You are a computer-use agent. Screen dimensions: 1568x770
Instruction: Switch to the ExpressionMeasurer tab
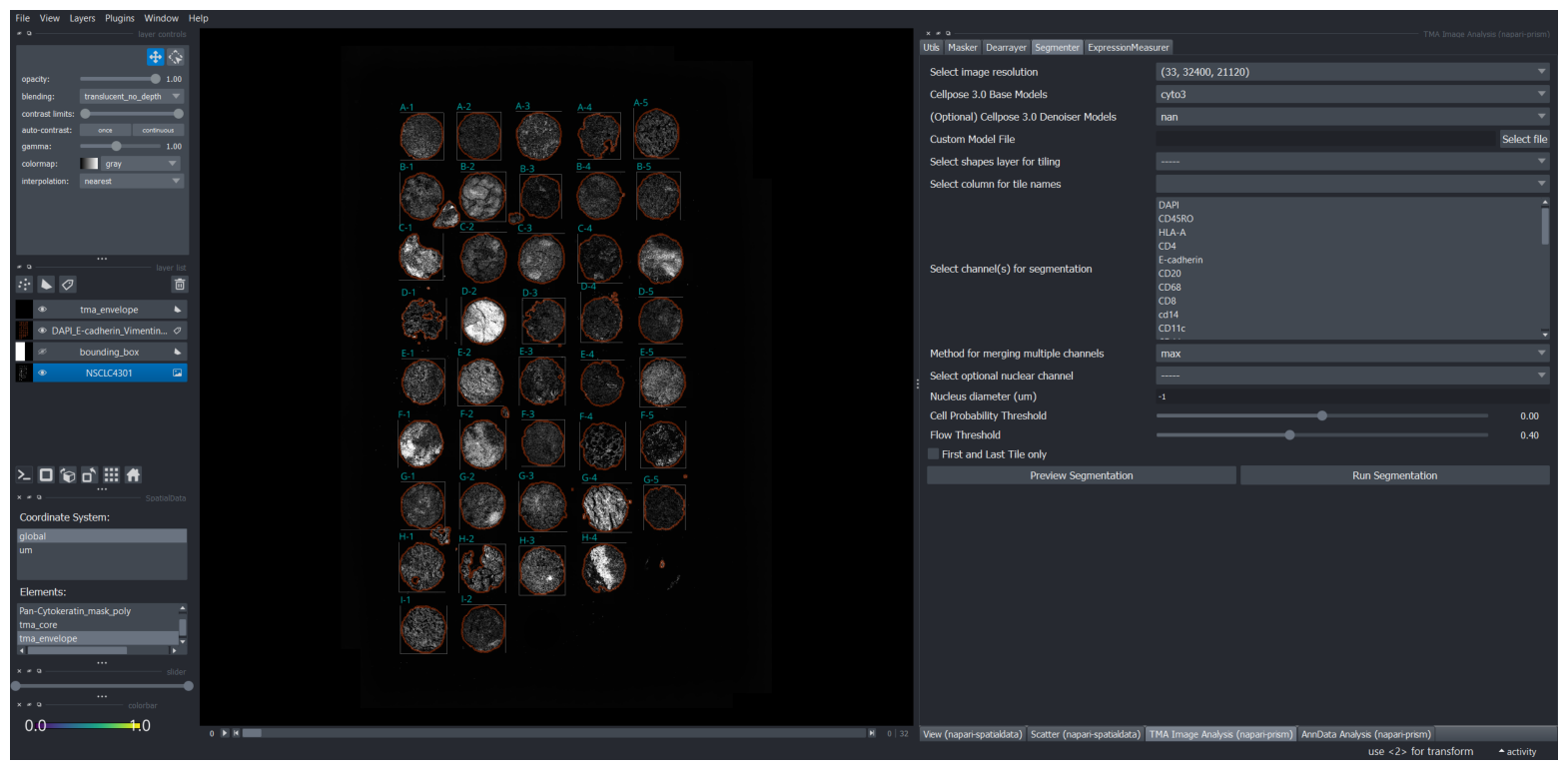click(x=1128, y=47)
